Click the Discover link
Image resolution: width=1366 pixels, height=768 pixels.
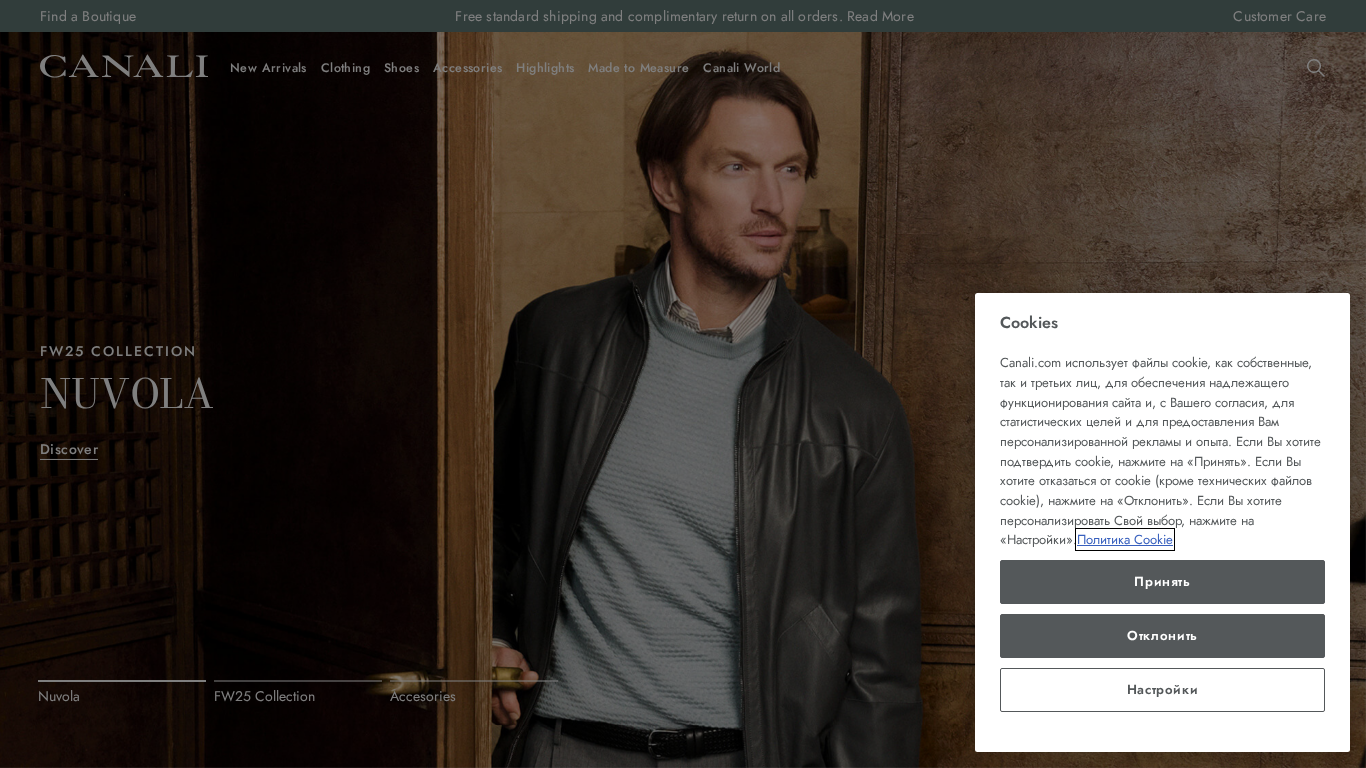[69, 450]
